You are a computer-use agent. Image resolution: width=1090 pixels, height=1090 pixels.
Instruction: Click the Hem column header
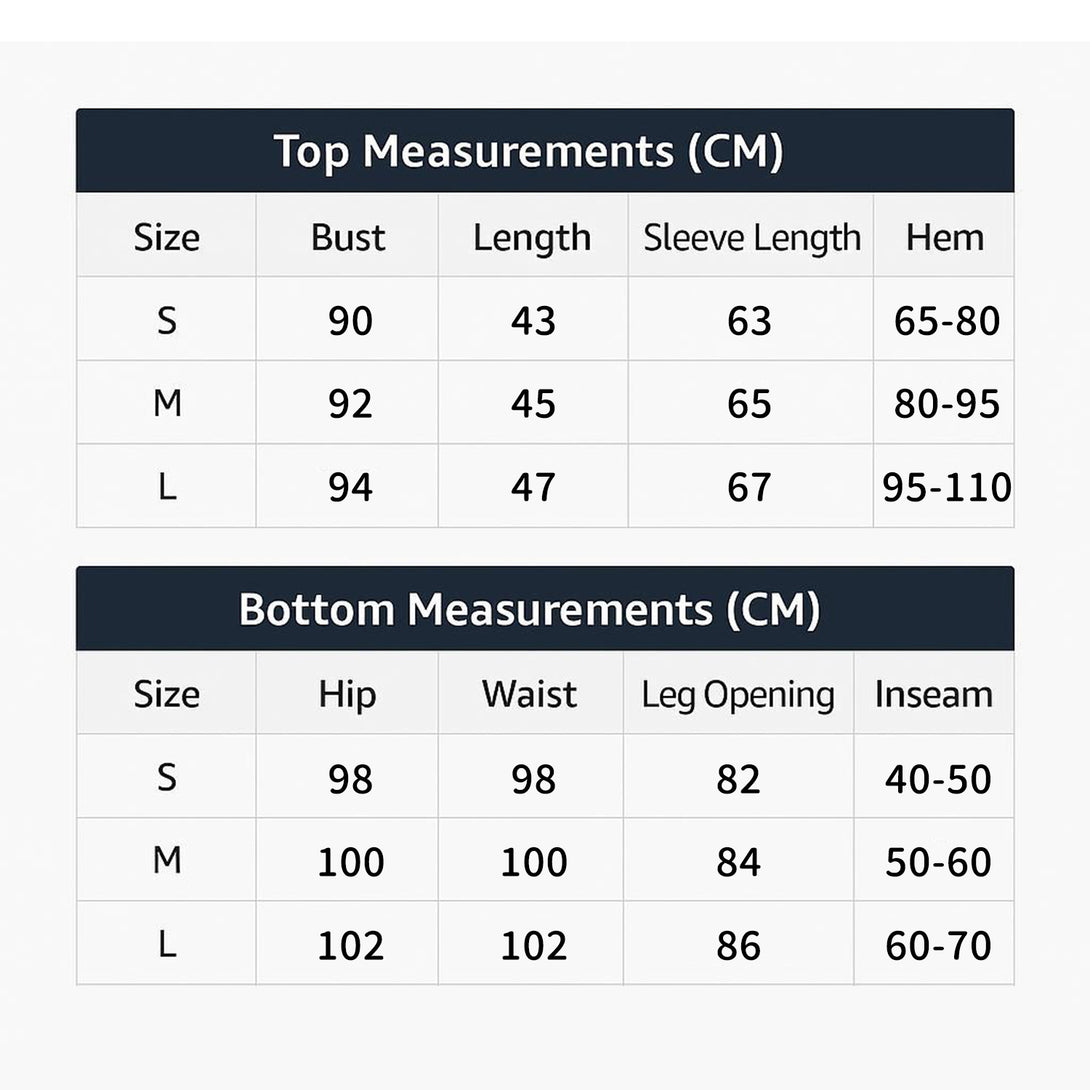(x=944, y=238)
